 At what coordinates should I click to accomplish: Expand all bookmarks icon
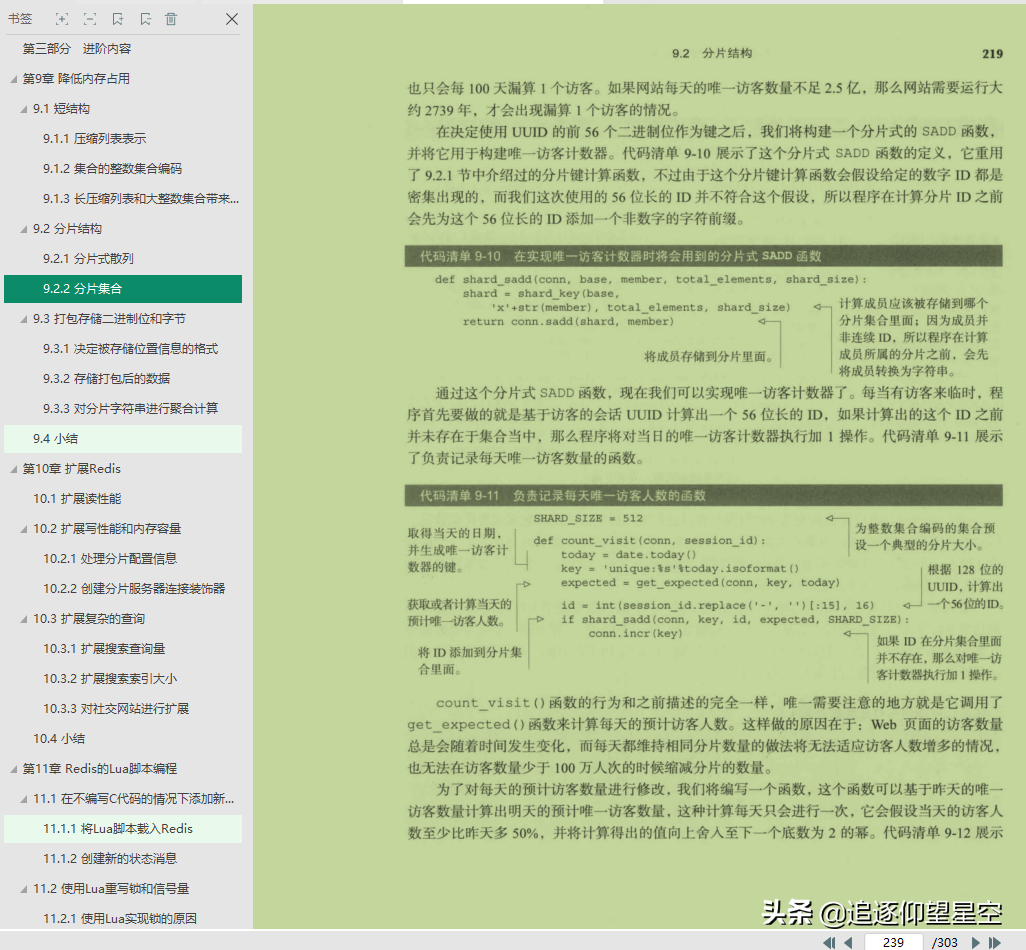[62, 19]
